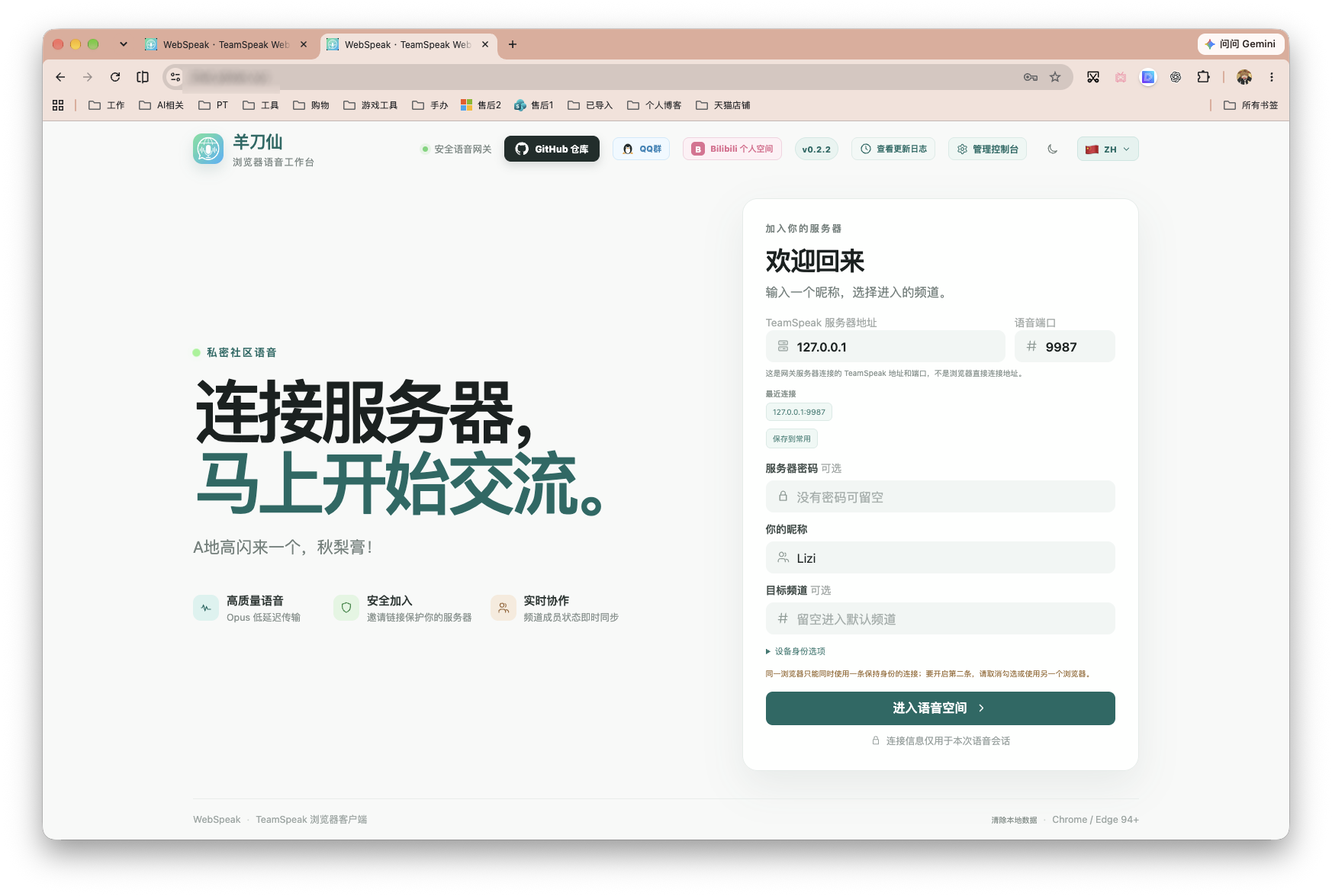The width and height of the screenshot is (1332, 896).
Task: Open the 管理控制台 admin console
Action: coord(987,149)
